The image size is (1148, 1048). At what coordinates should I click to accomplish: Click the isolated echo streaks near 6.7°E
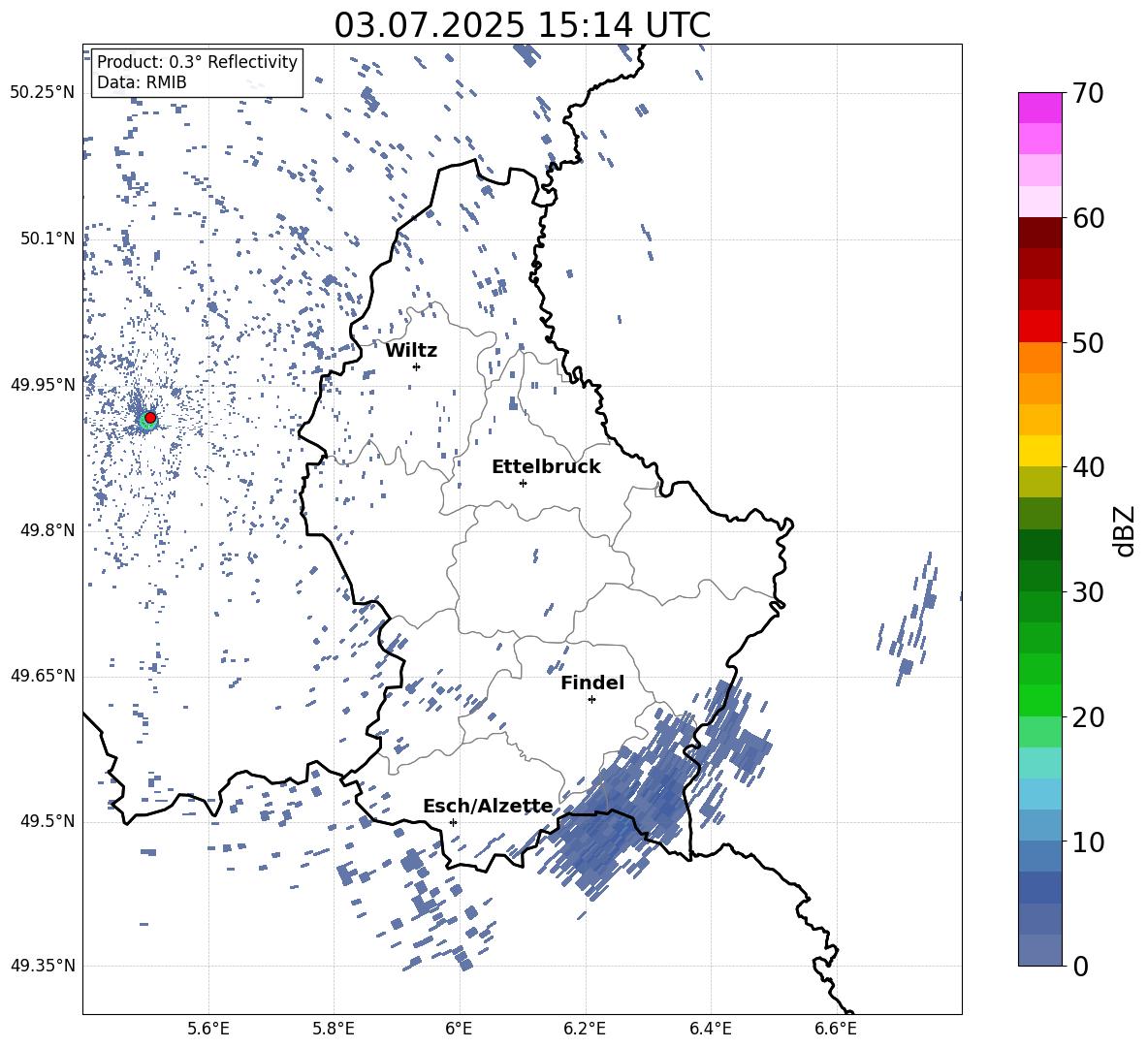pyautogui.click(x=908, y=619)
